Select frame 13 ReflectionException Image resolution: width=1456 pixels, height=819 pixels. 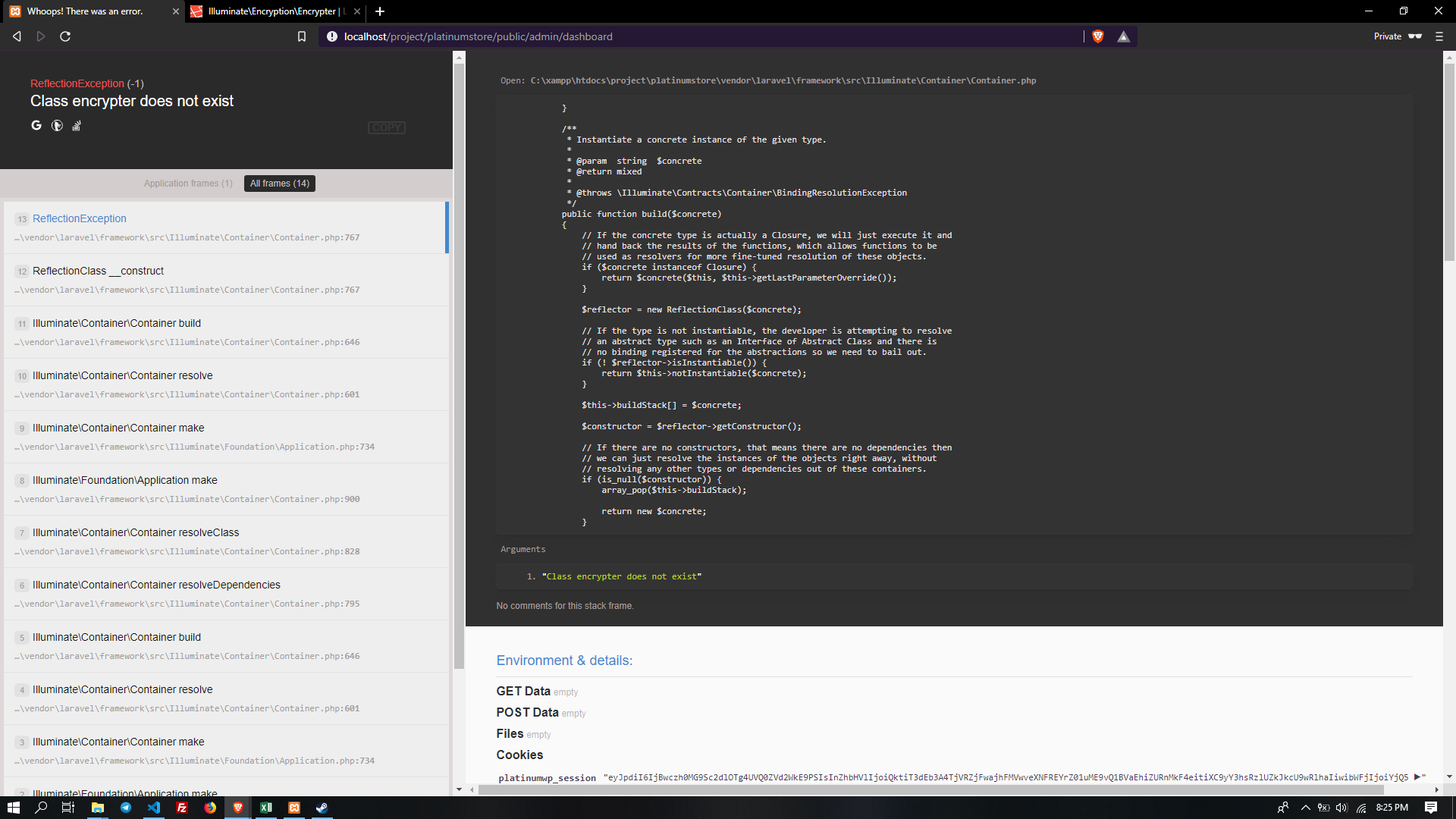click(x=224, y=227)
